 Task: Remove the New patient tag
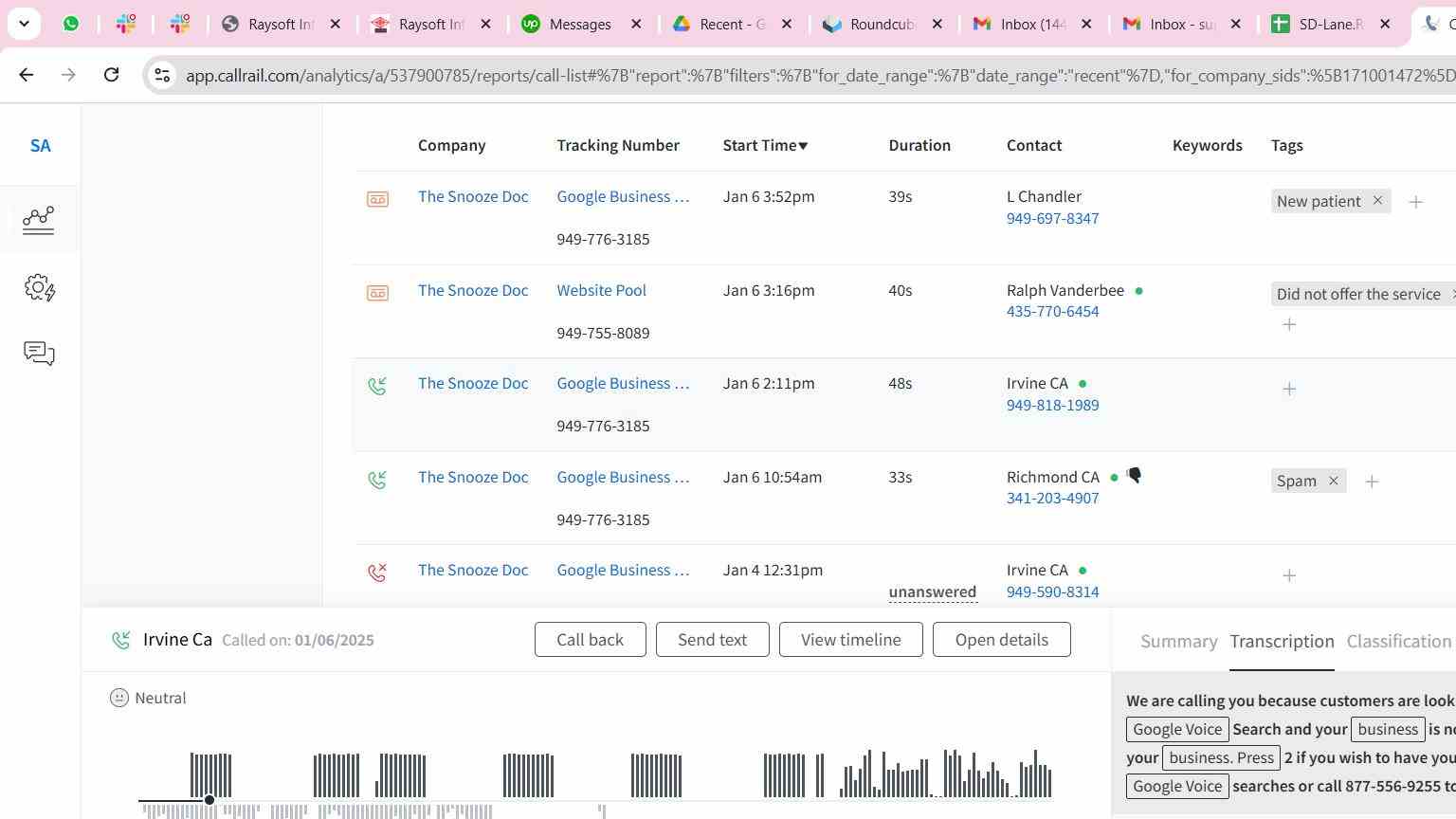point(1377,201)
